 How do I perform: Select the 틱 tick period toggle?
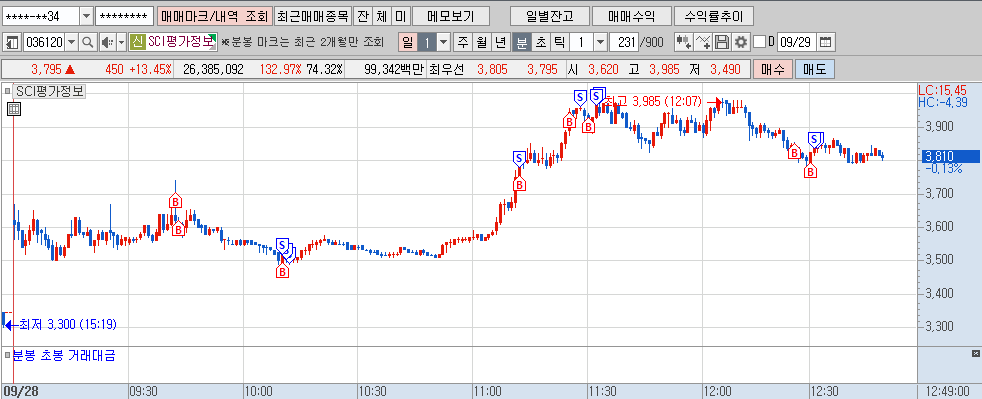coord(559,43)
